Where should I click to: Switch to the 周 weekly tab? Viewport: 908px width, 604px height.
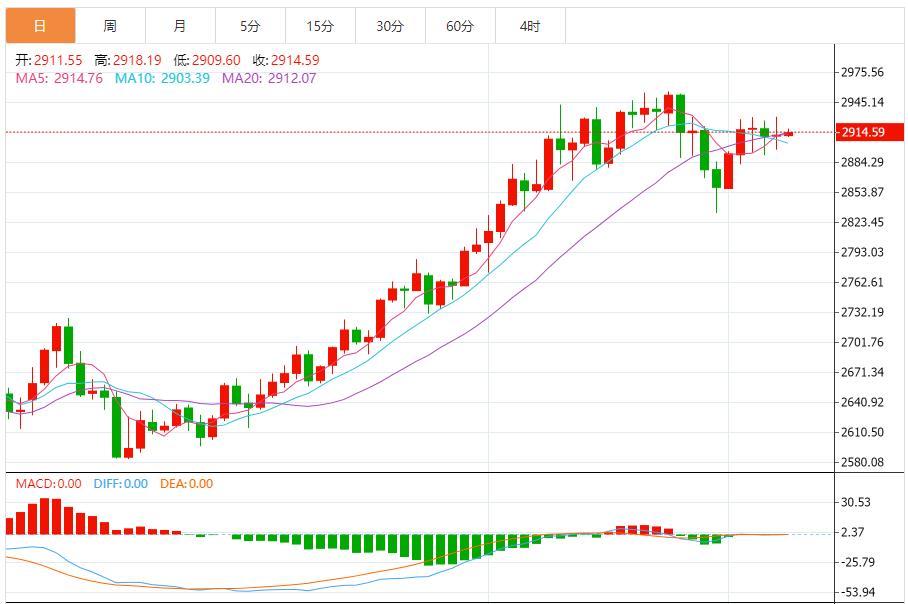click(110, 26)
